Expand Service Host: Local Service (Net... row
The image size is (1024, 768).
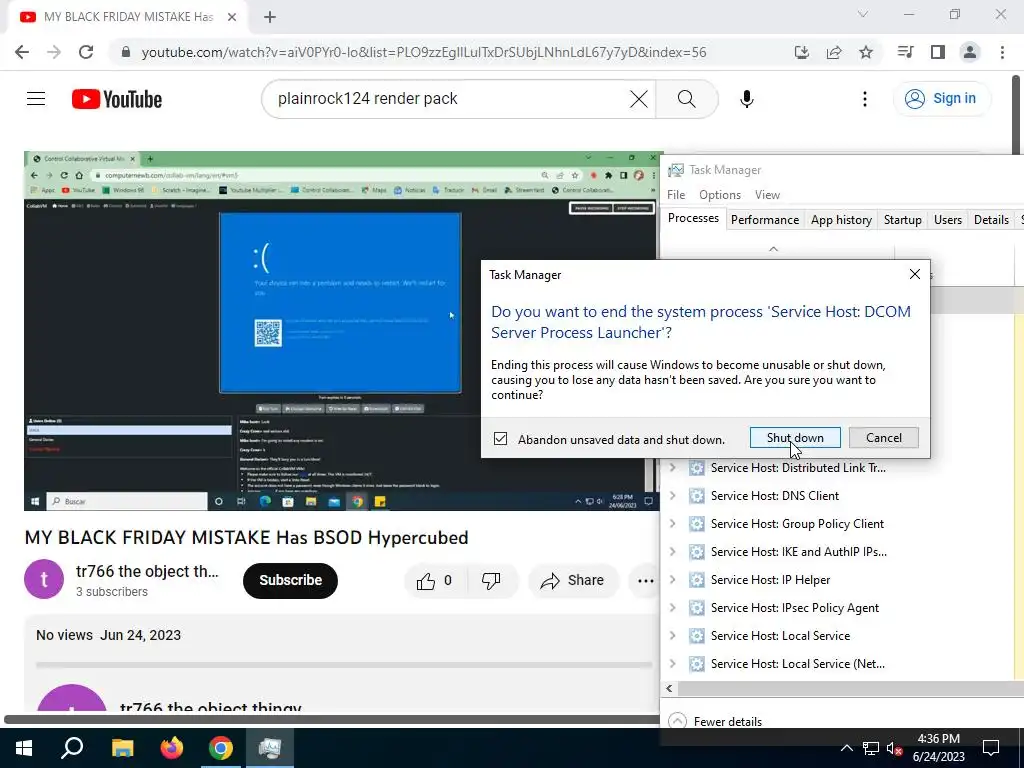click(672, 664)
